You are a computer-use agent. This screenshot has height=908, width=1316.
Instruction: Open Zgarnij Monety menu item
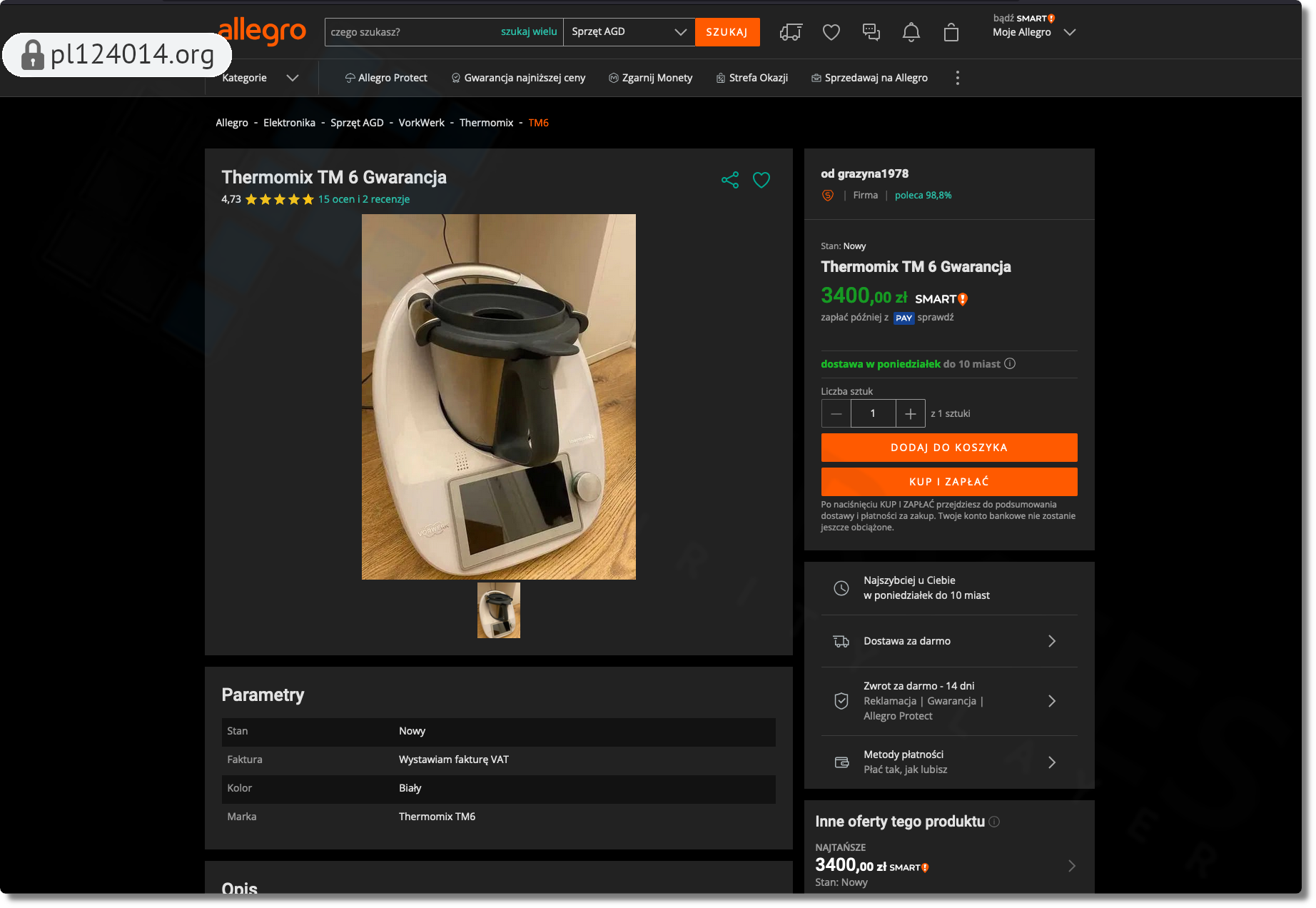coord(650,78)
